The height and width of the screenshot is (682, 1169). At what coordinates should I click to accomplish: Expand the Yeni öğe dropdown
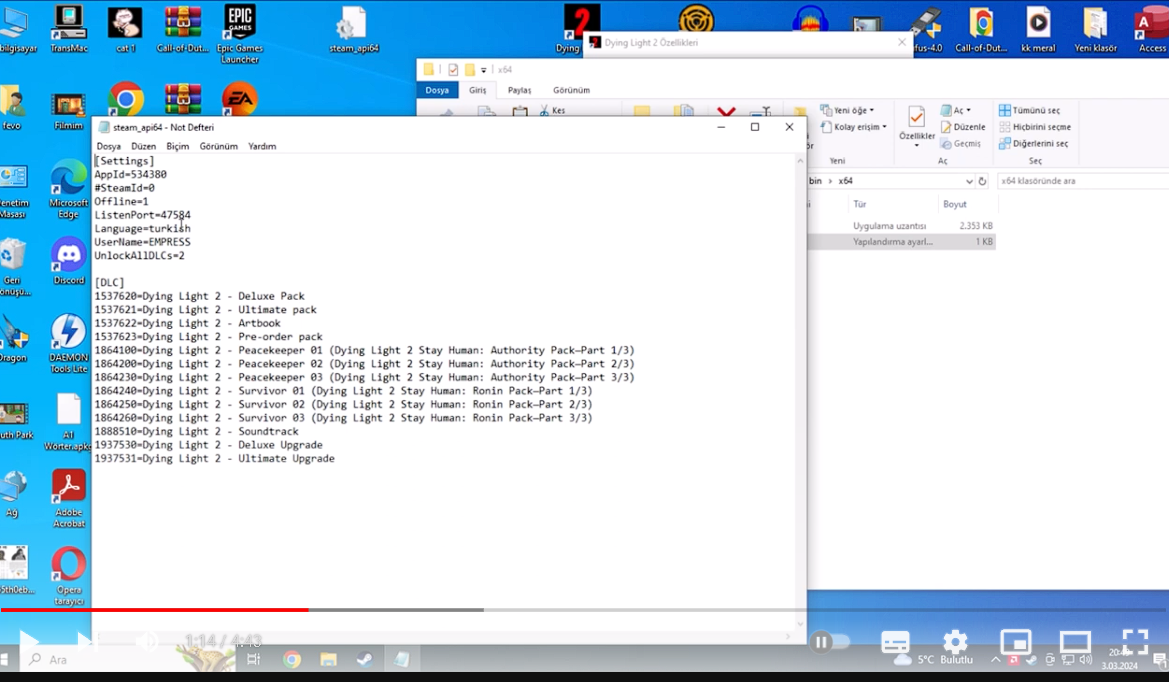847,110
